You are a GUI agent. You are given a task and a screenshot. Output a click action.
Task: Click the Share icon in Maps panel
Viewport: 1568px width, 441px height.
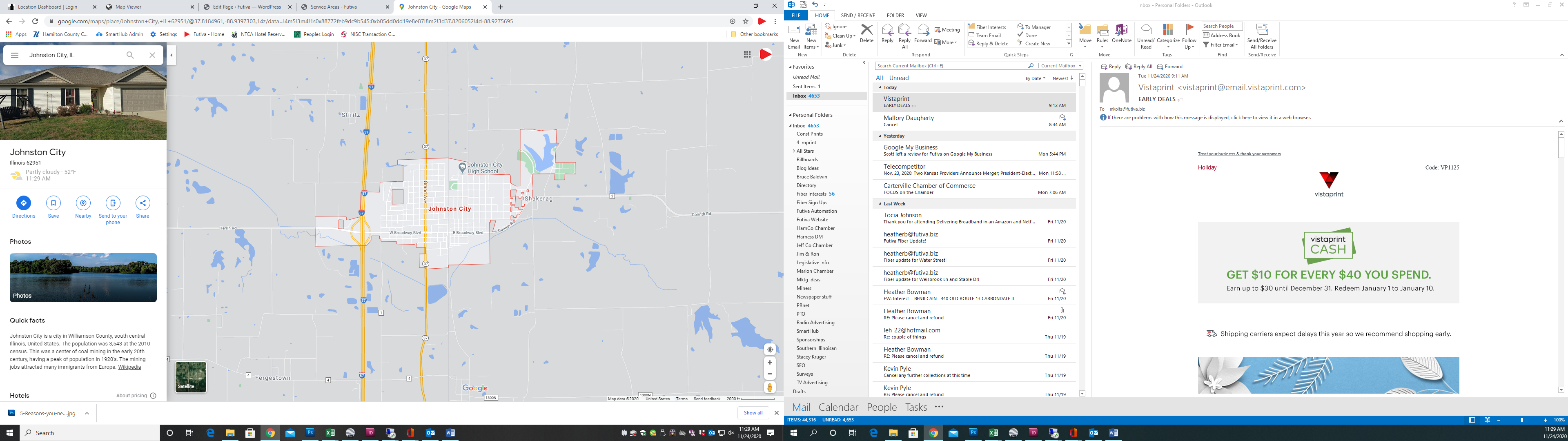pos(143,203)
